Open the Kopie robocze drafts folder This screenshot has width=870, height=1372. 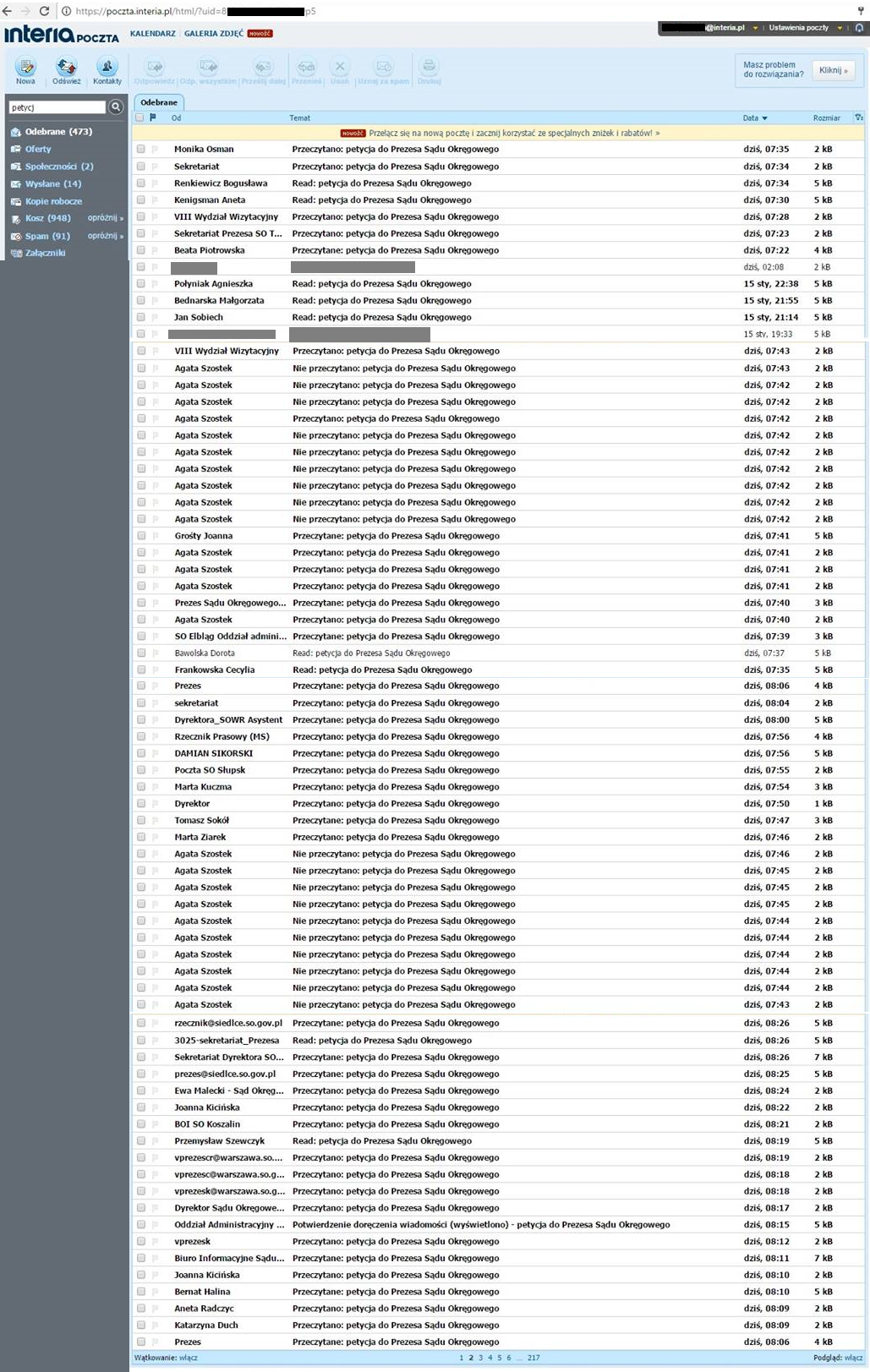pyautogui.click(x=53, y=201)
